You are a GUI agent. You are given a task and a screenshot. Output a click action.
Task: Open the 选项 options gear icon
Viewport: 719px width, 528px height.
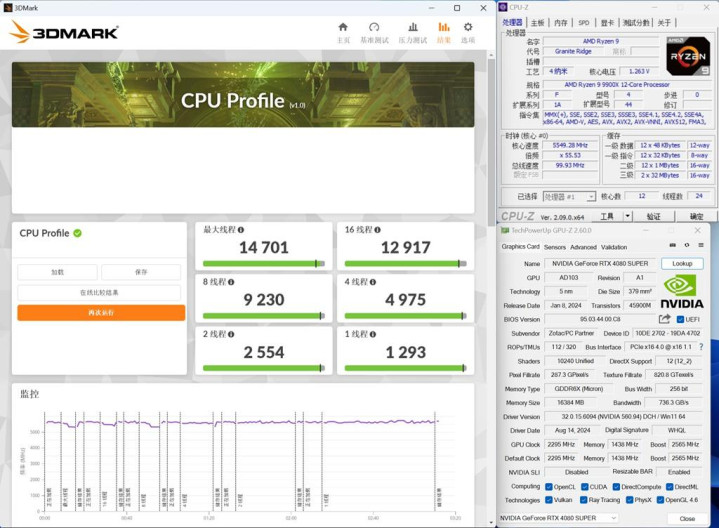[x=468, y=27]
